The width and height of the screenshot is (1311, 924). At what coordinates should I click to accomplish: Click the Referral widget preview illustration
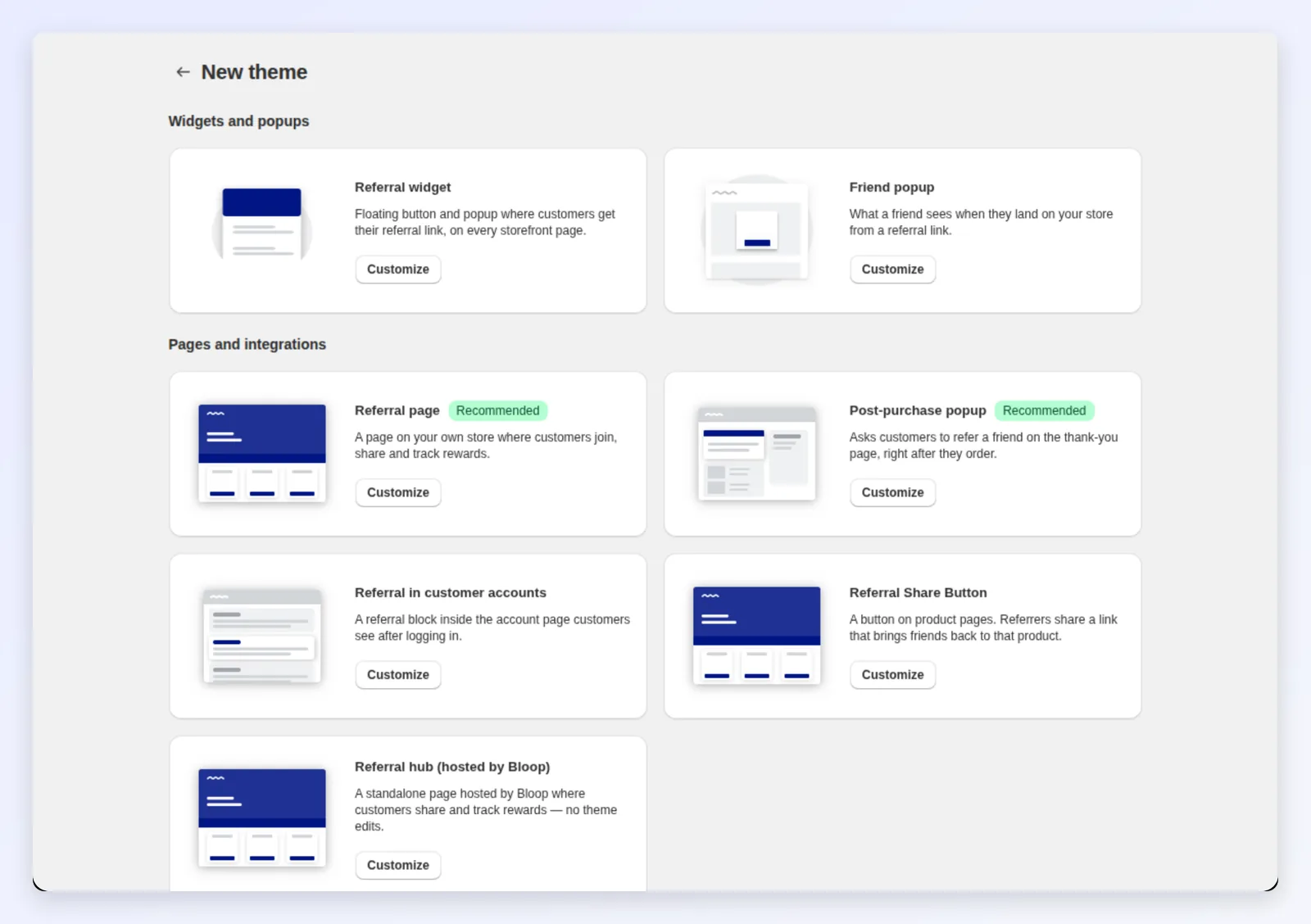(x=262, y=224)
